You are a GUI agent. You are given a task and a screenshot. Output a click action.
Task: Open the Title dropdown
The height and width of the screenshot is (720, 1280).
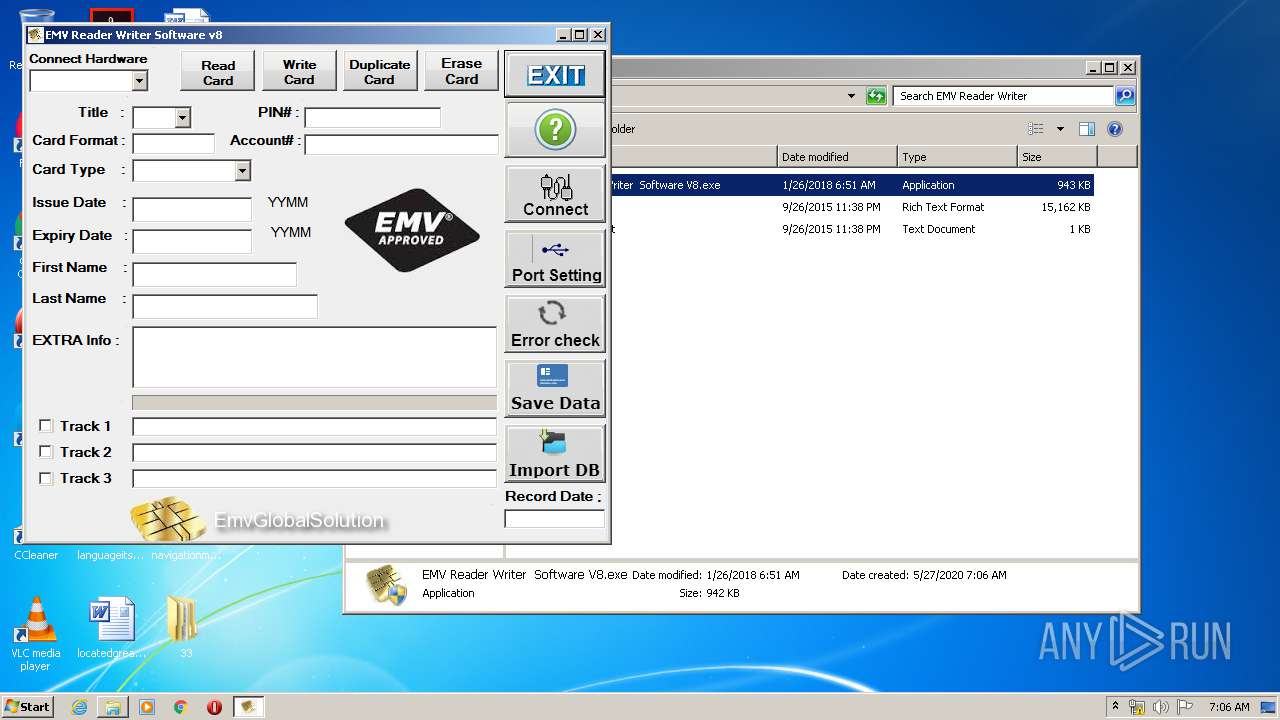coord(182,118)
